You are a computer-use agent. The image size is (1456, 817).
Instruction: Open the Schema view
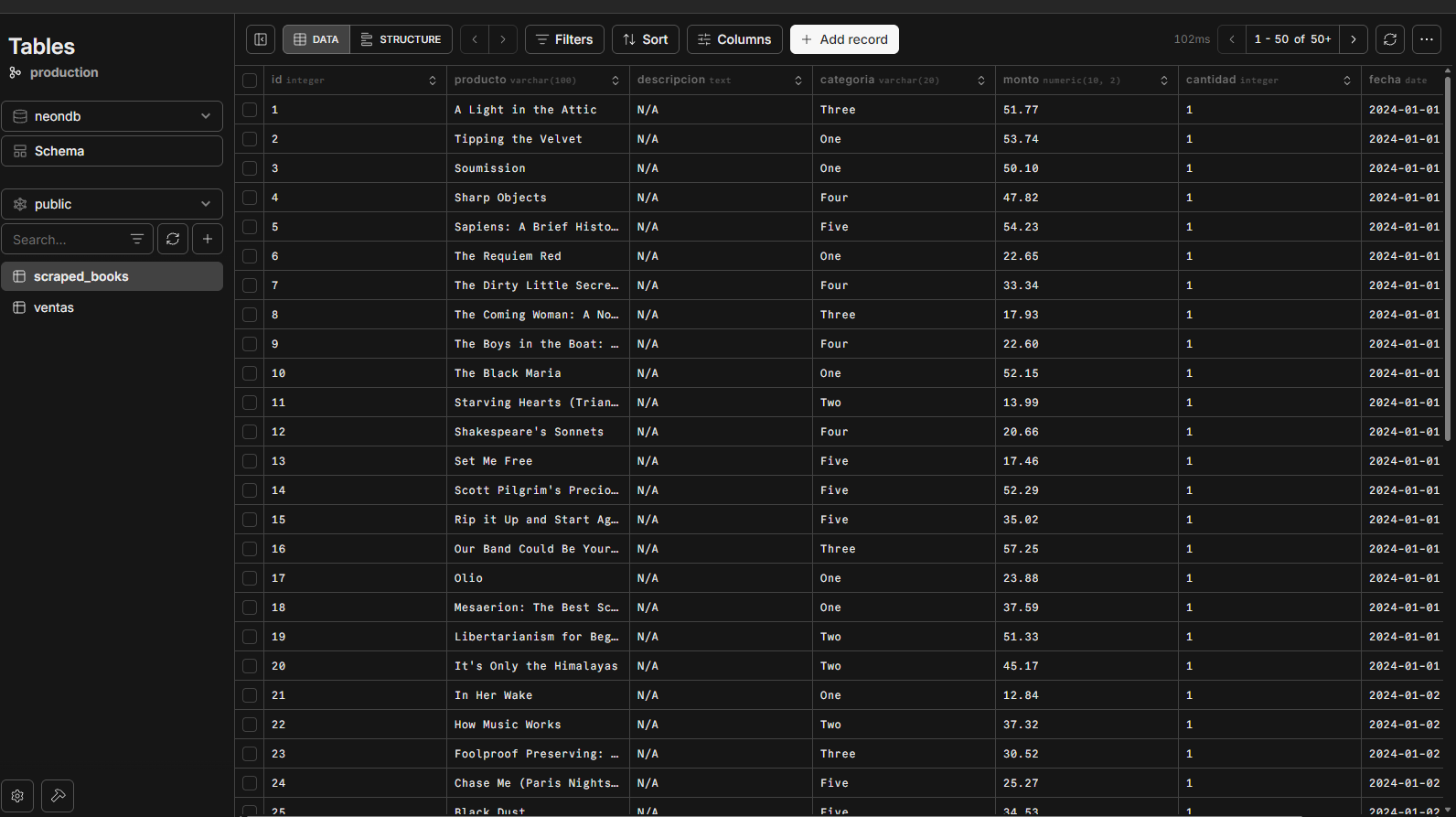(x=112, y=151)
